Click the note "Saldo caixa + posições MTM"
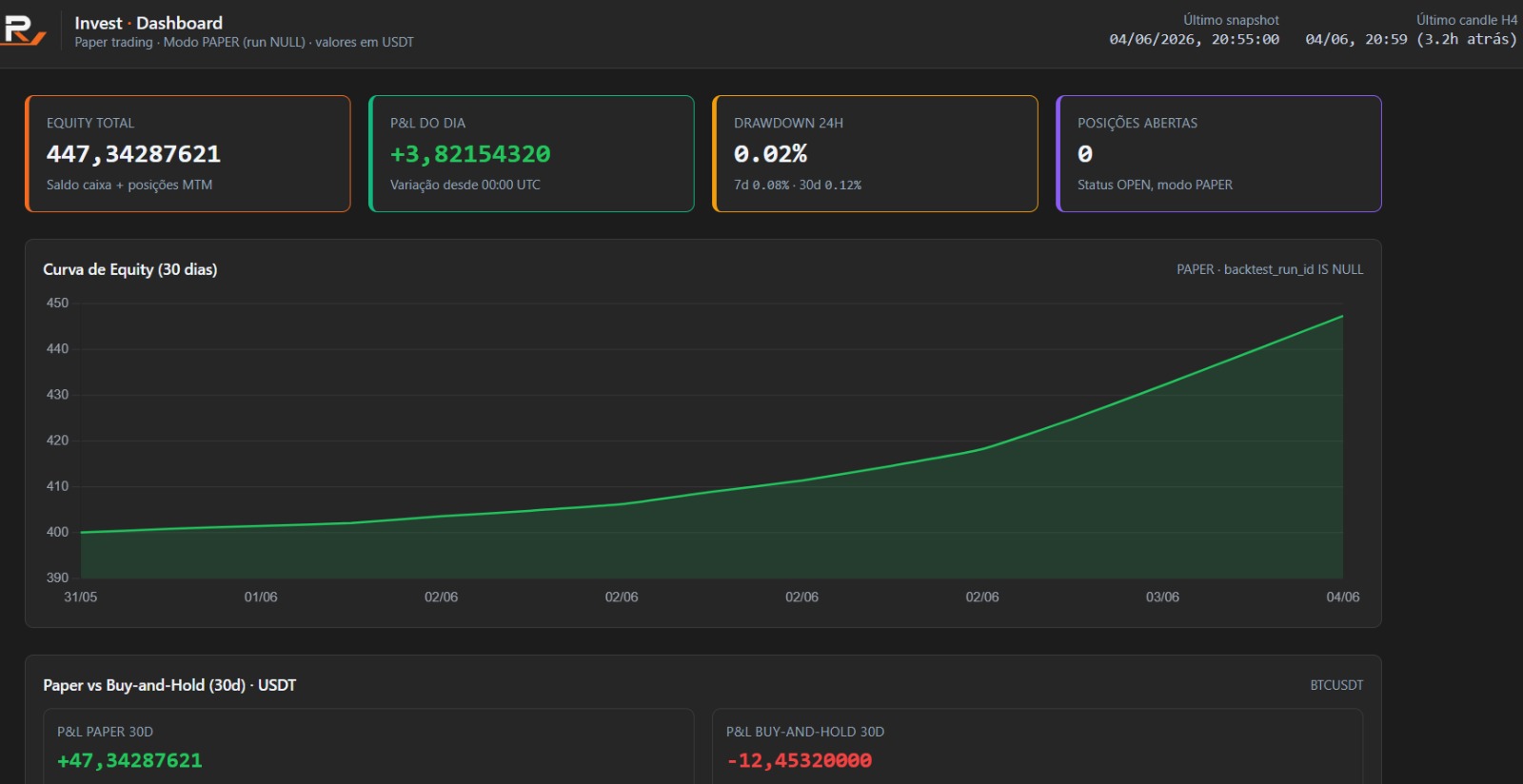 [129, 185]
